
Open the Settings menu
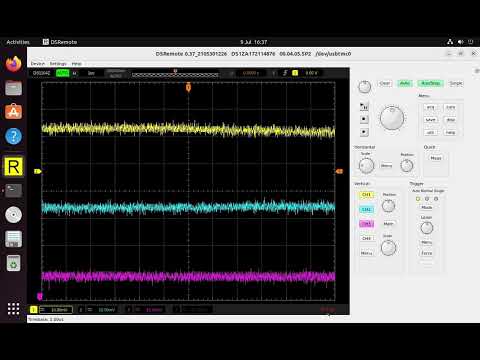(x=58, y=63)
